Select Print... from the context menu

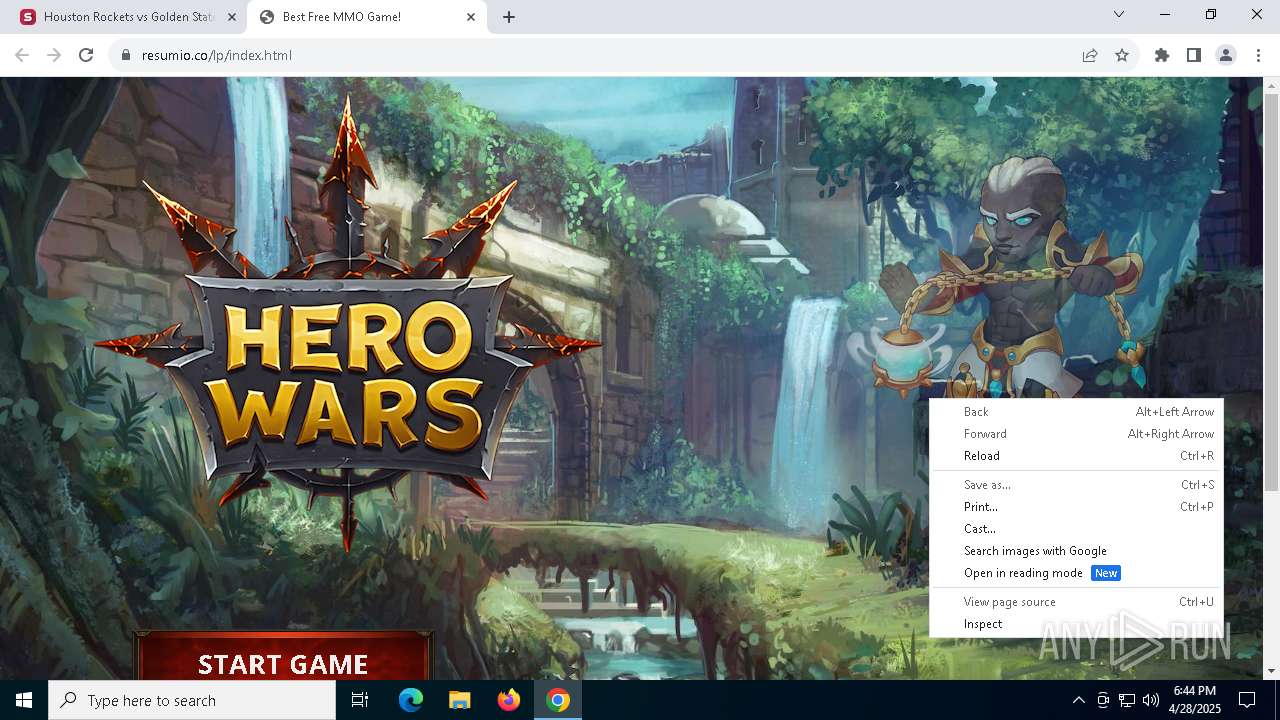pos(1076,507)
